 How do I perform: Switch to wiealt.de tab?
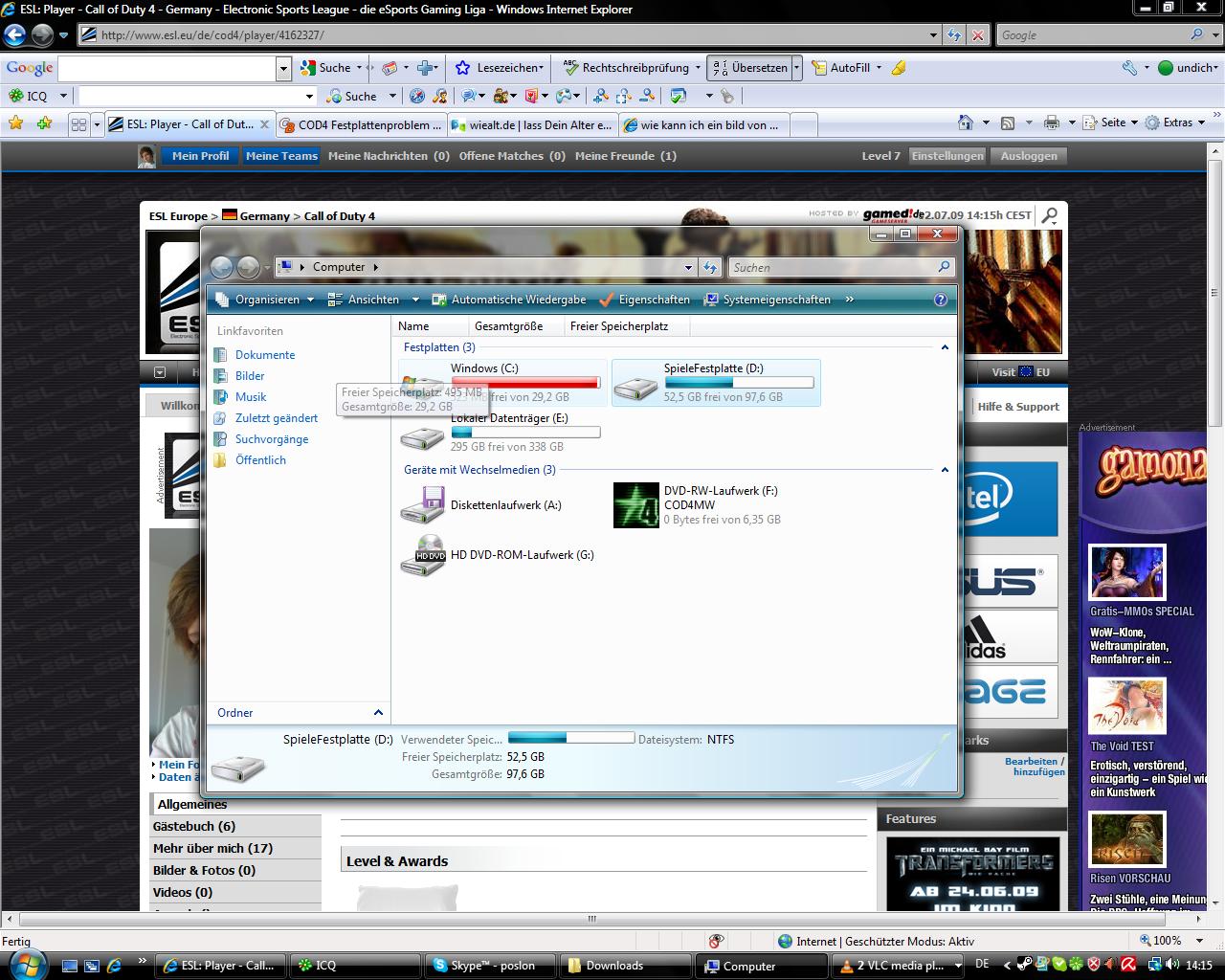click(533, 124)
